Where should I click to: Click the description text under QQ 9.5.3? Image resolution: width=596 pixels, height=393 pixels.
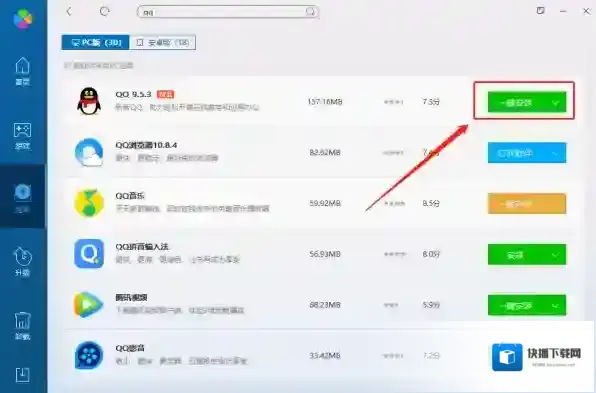click(x=187, y=108)
